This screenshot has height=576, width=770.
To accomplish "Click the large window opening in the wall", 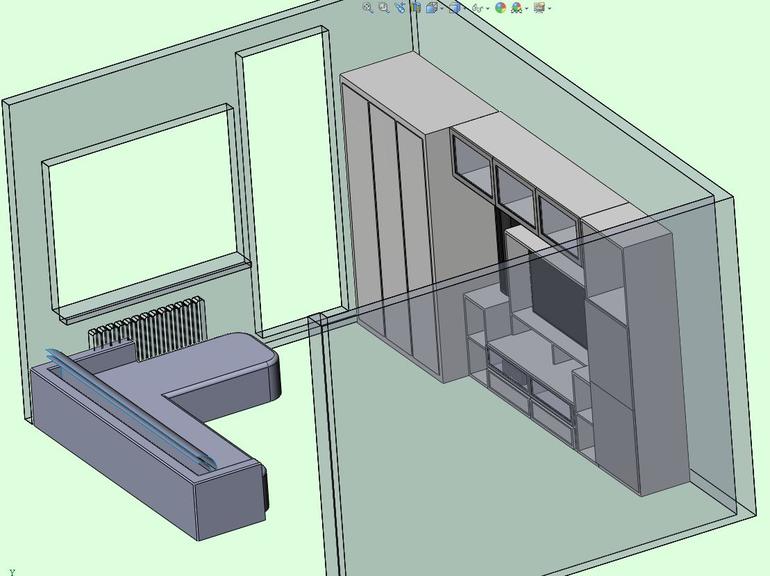I will point(140,210).
